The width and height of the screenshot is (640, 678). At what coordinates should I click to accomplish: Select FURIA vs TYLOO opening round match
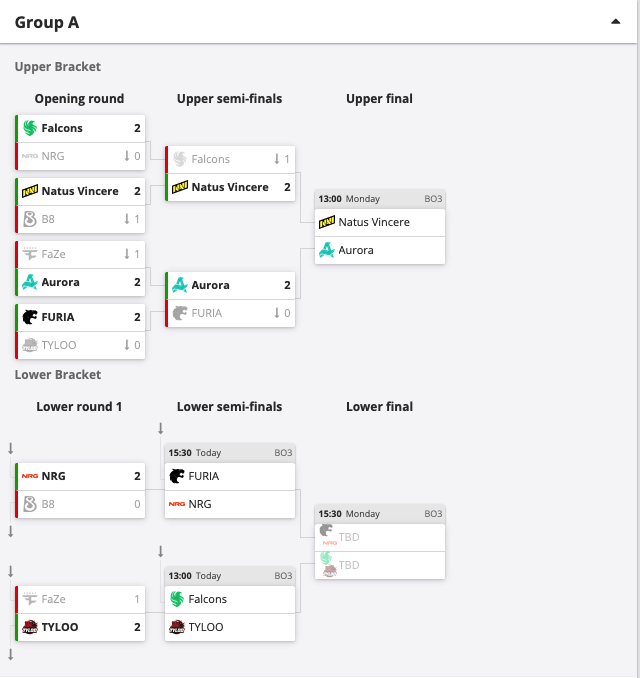(x=80, y=331)
